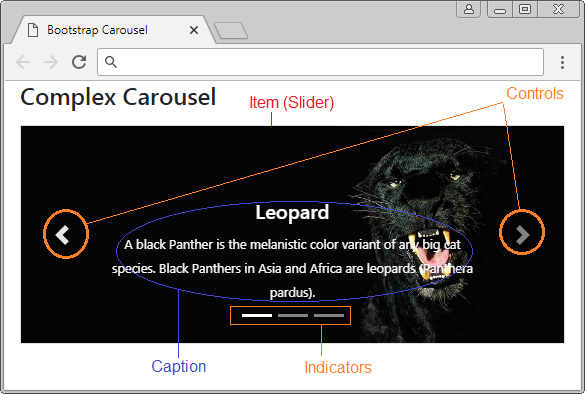
Task: Select the second carousel indicator
Action: point(293,316)
